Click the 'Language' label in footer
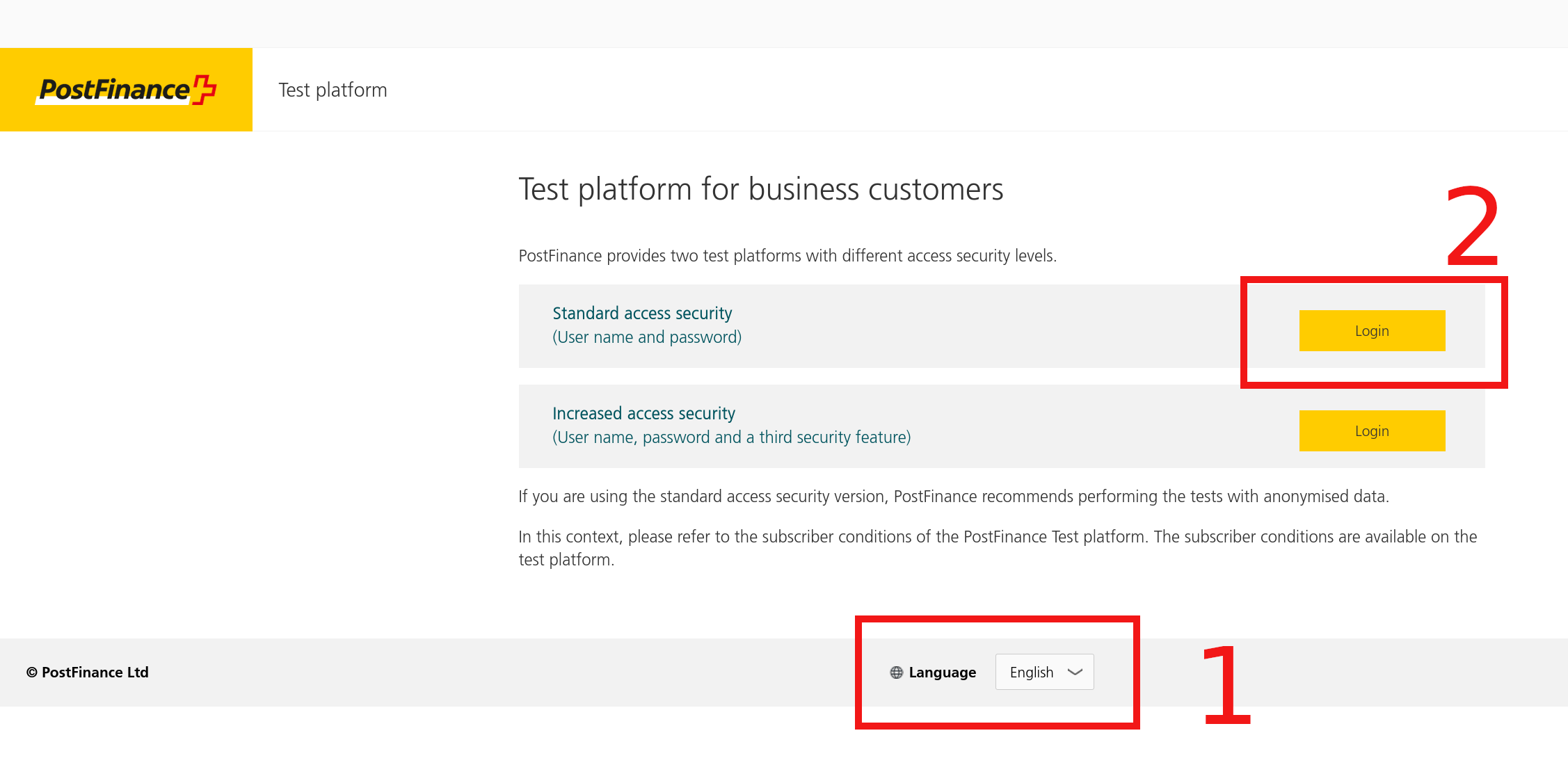This screenshot has height=781, width=1568. coord(942,673)
